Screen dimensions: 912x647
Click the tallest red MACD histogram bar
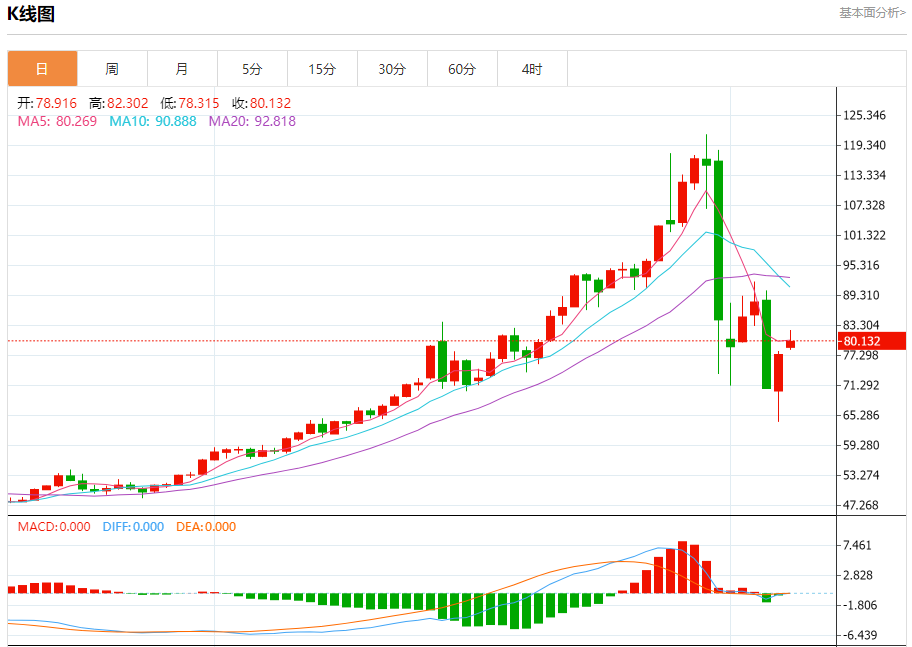683,567
